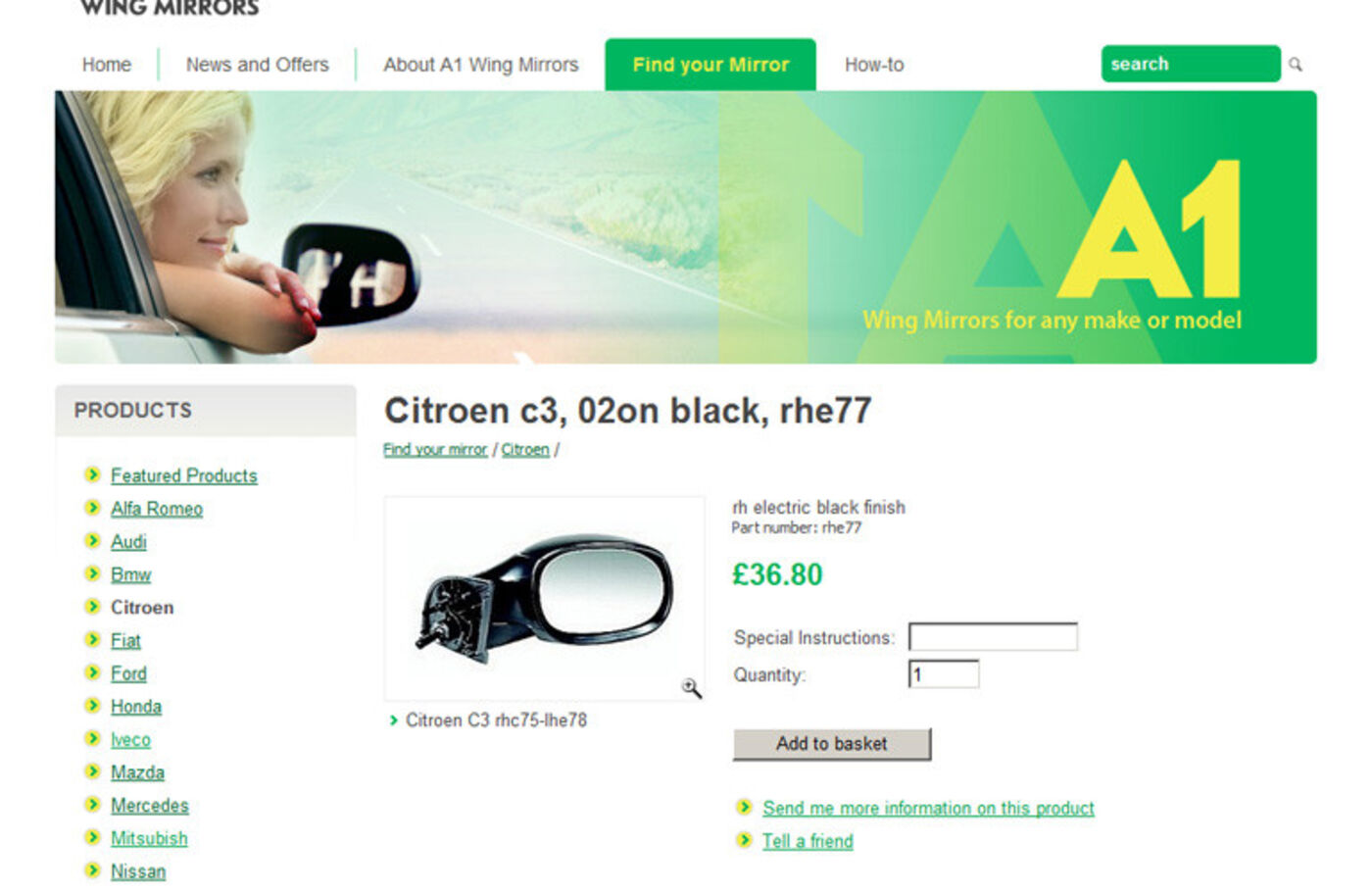Image resolution: width=1372 pixels, height=892 pixels.
Task: Click into the green search field
Action: (x=1191, y=64)
